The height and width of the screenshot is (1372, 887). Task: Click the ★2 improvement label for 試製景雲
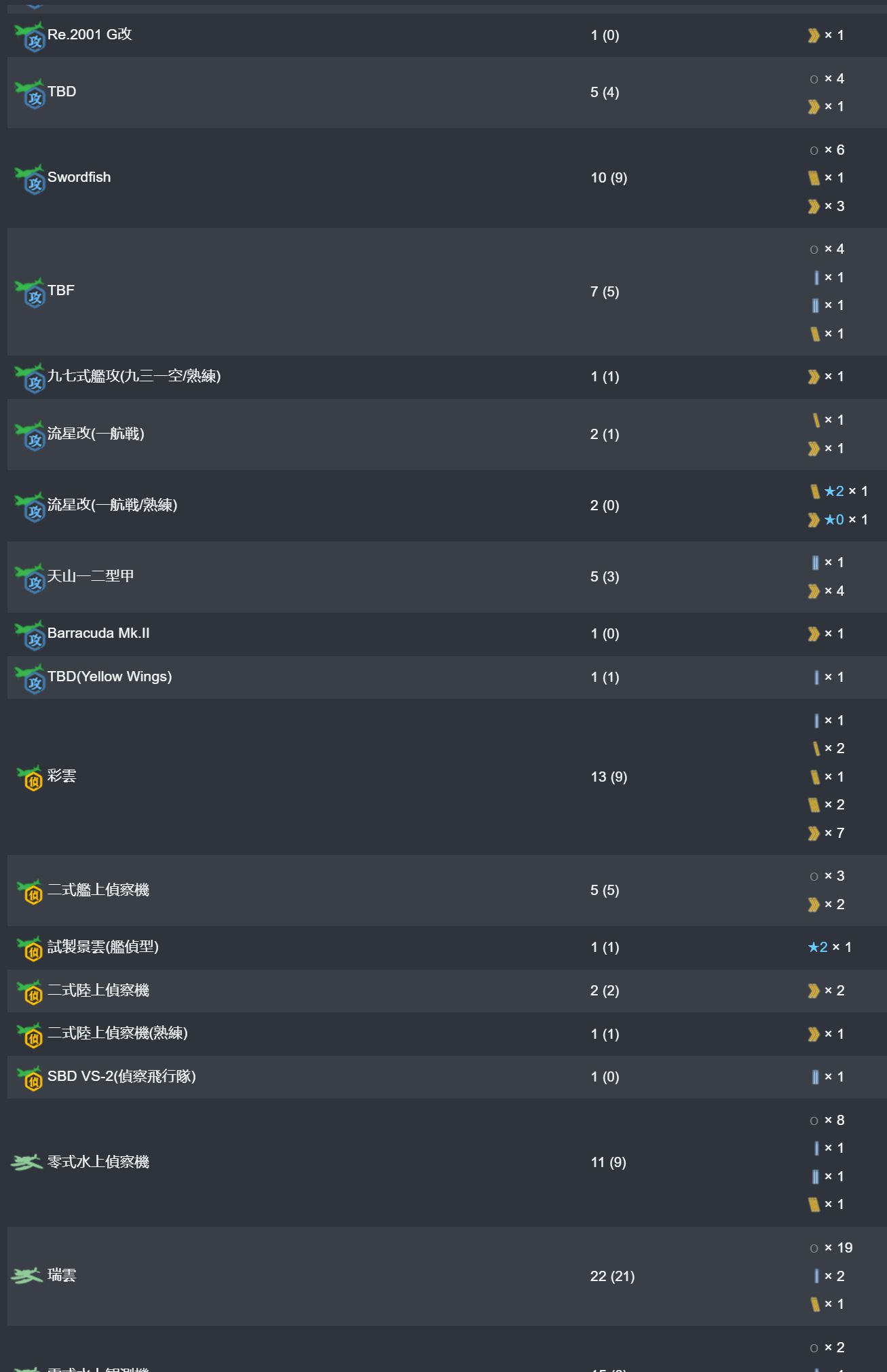click(x=818, y=947)
